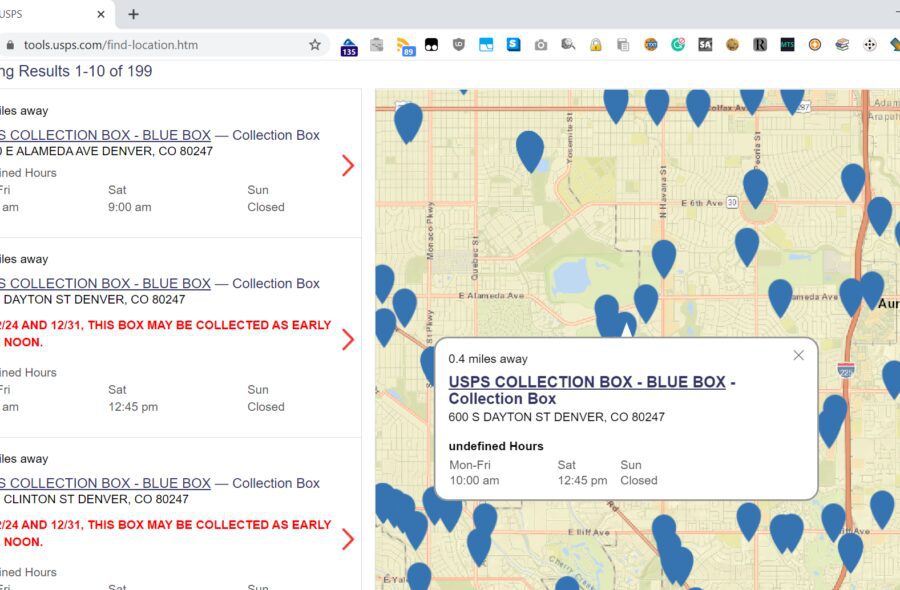Open a new browser tab

pyautogui.click(x=134, y=15)
